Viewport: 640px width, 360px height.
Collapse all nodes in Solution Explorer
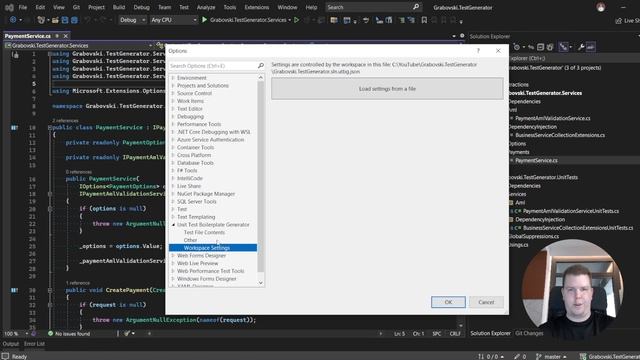pos(540,47)
